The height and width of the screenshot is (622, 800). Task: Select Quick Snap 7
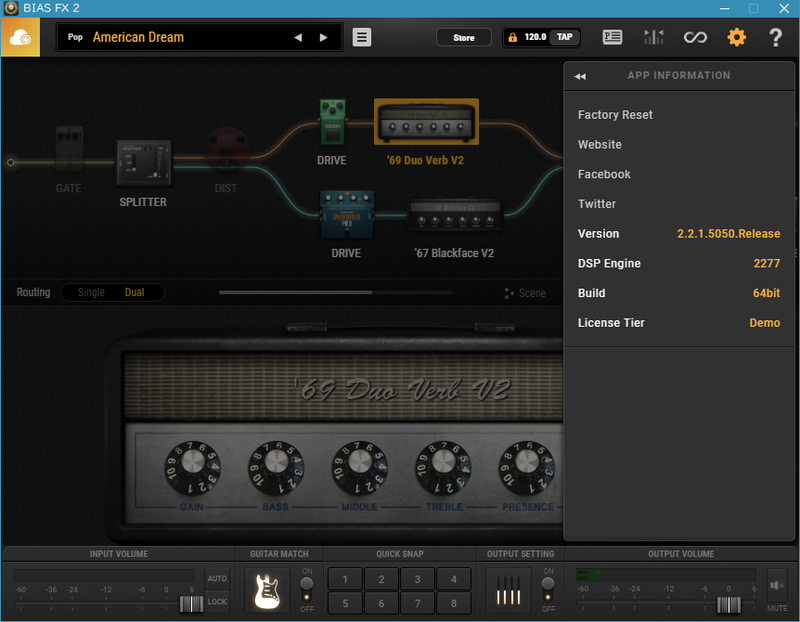tap(417, 603)
